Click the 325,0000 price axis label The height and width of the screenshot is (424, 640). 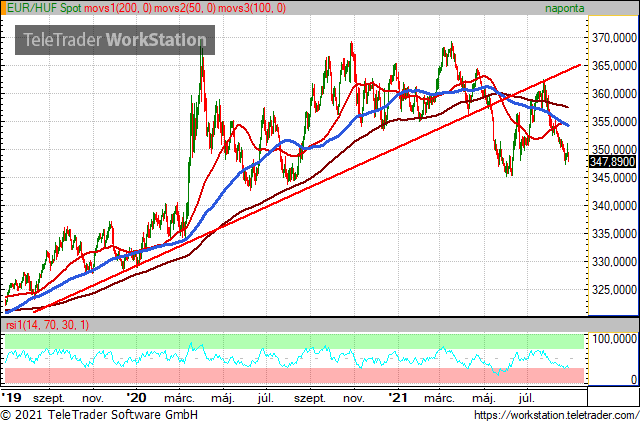click(614, 290)
